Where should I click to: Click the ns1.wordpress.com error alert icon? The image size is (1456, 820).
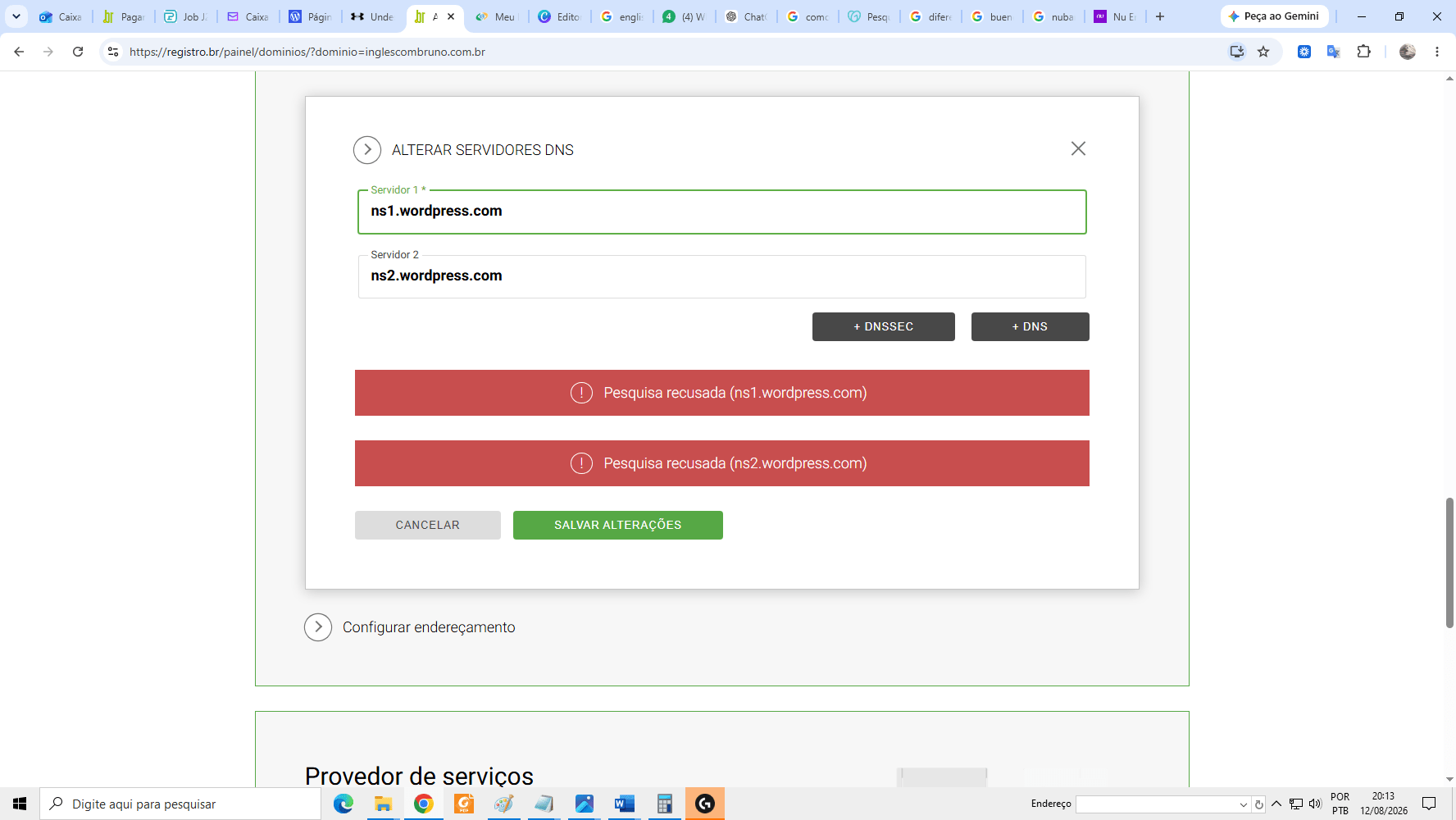[581, 393]
